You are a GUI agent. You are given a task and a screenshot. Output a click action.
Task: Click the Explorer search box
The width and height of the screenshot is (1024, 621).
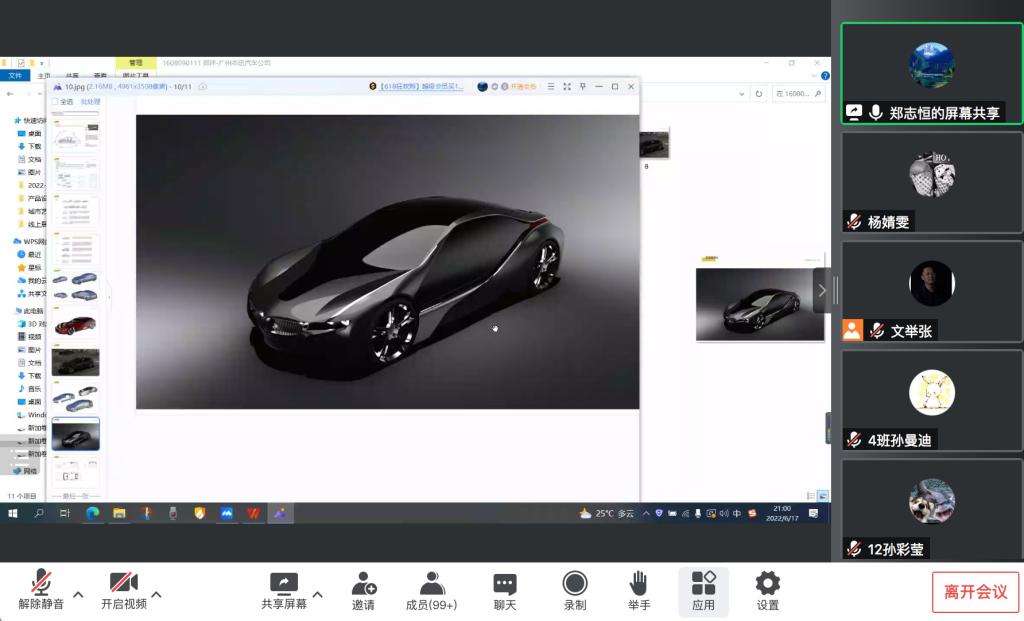pyautogui.click(x=797, y=94)
